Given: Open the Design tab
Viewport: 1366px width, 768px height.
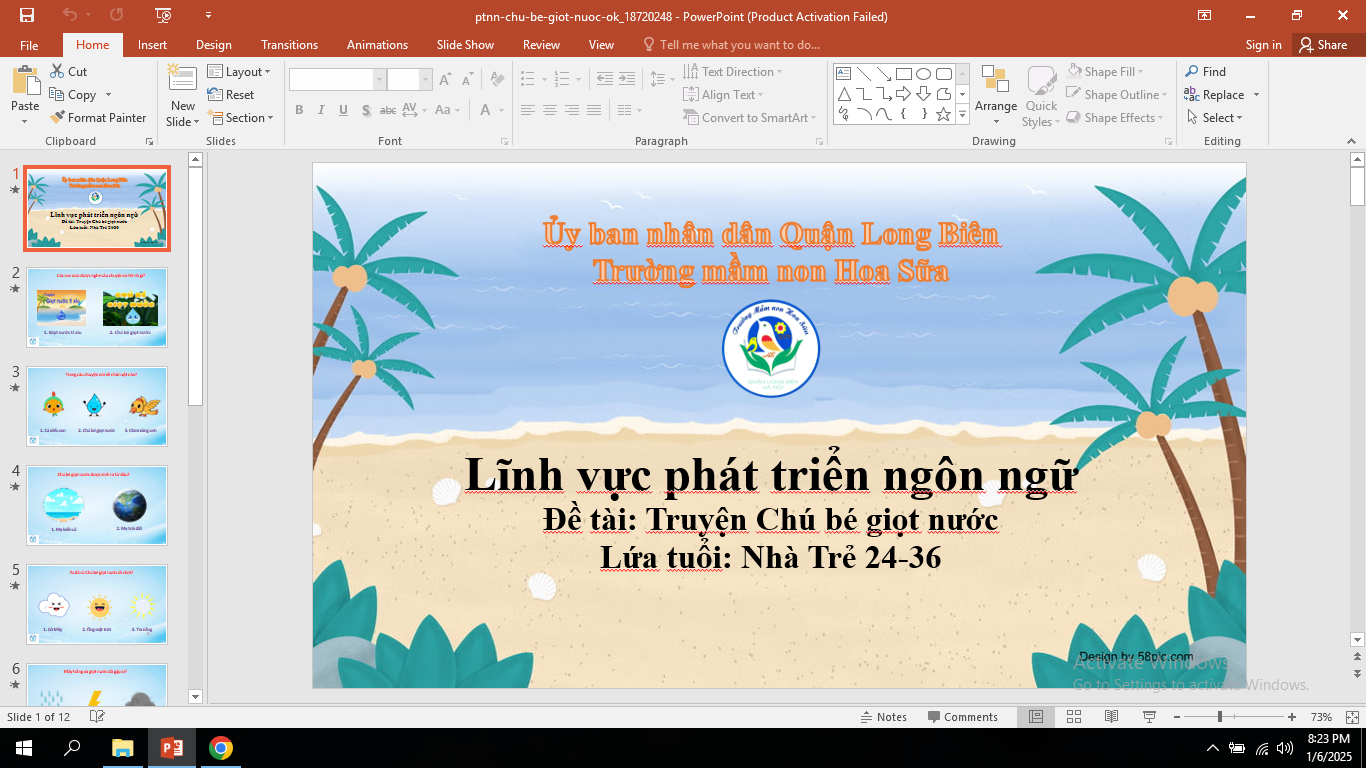Looking at the screenshot, I should [213, 45].
